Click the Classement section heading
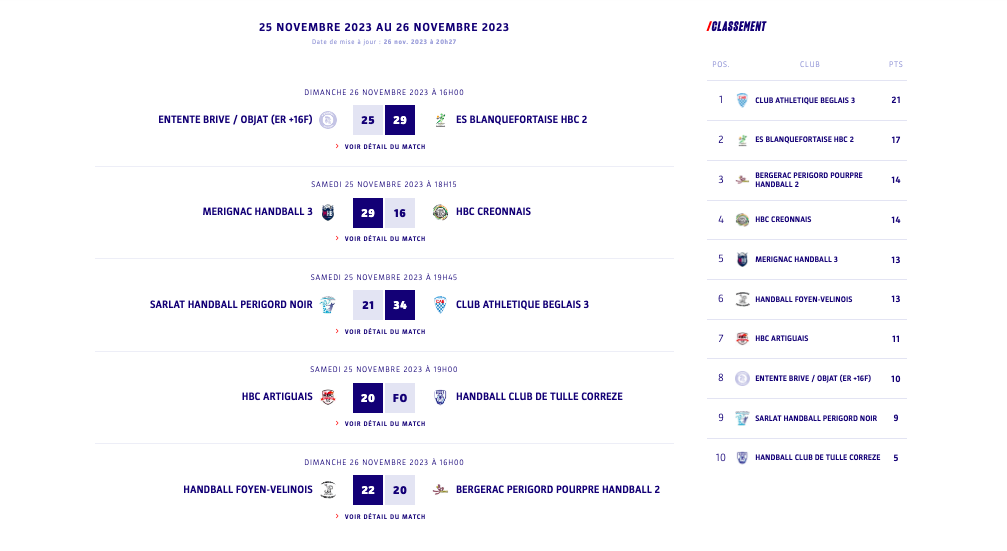Screen dimensions: 1007x551 [x=737, y=27]
